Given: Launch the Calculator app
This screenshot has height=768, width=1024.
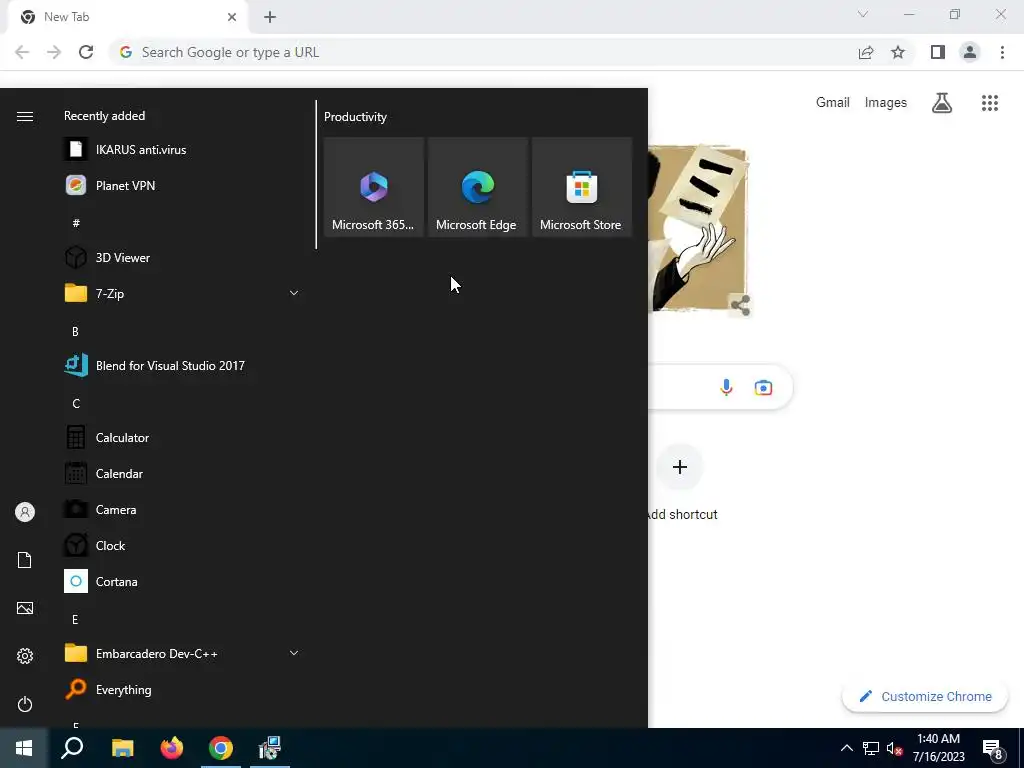Looking at the screenshot, I should pos(183,438).
